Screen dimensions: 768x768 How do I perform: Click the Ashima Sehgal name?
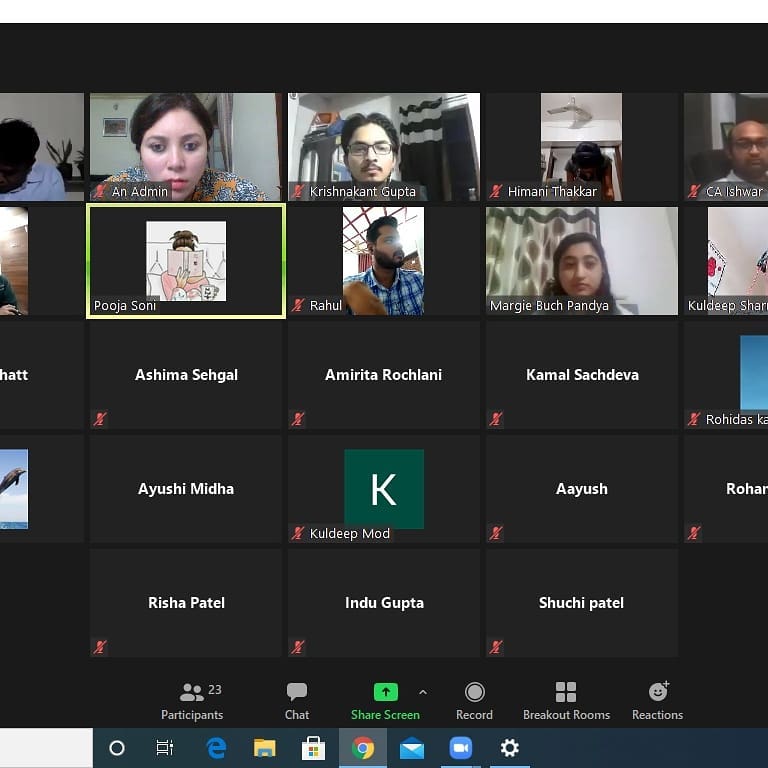[x=186, y=375]
